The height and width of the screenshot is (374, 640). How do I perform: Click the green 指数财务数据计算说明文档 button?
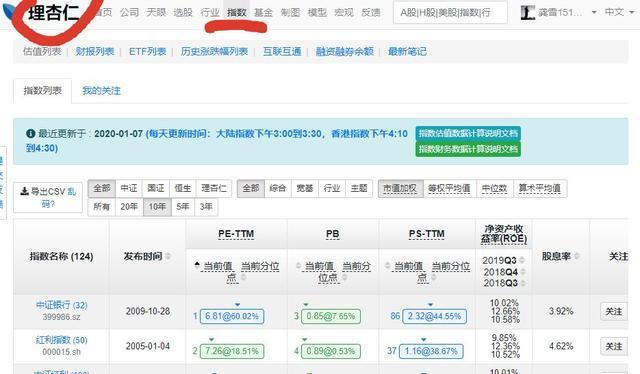click(468, 149)
